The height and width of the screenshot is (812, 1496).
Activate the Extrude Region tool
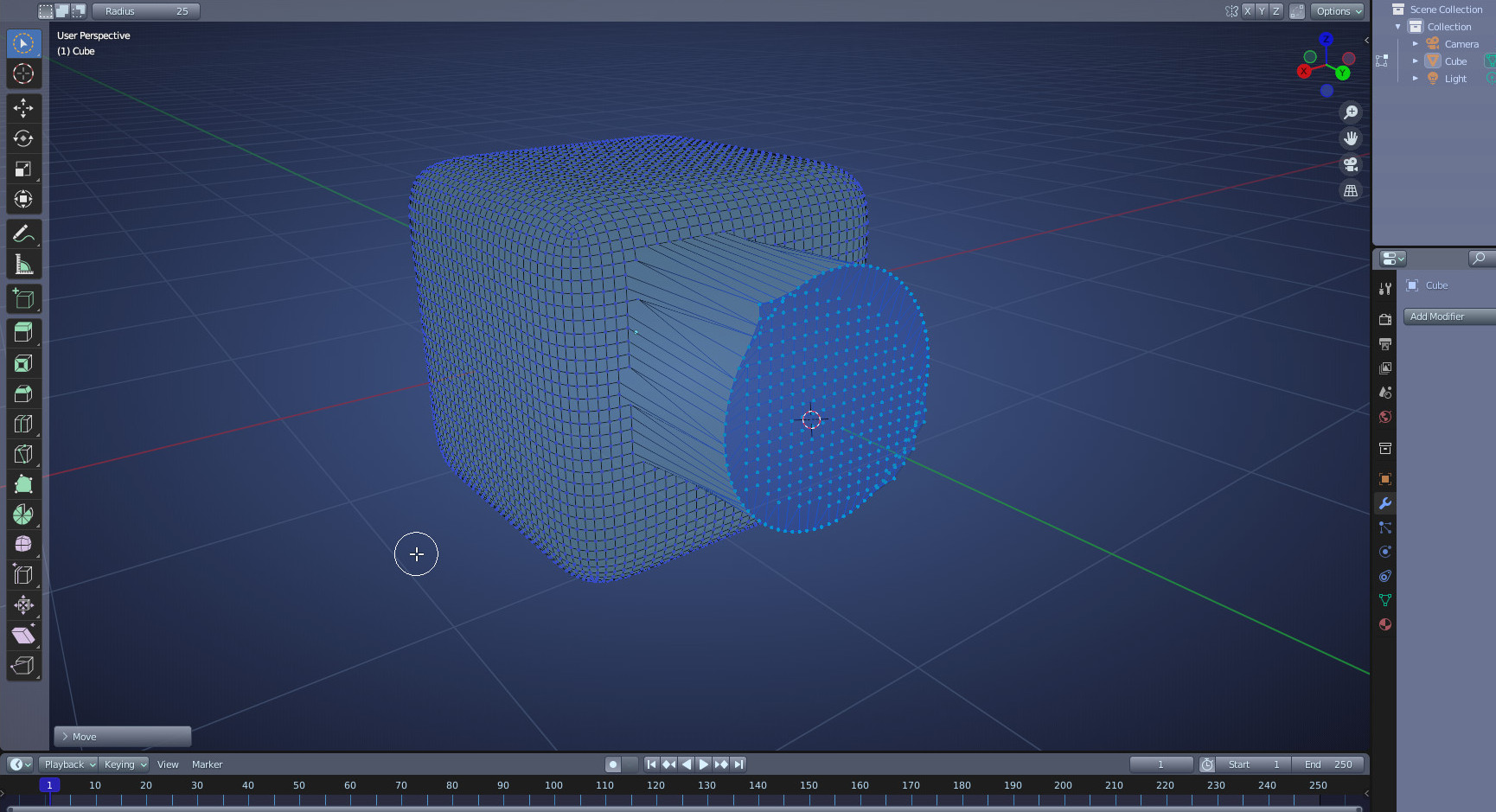click(x=23, y=333)
